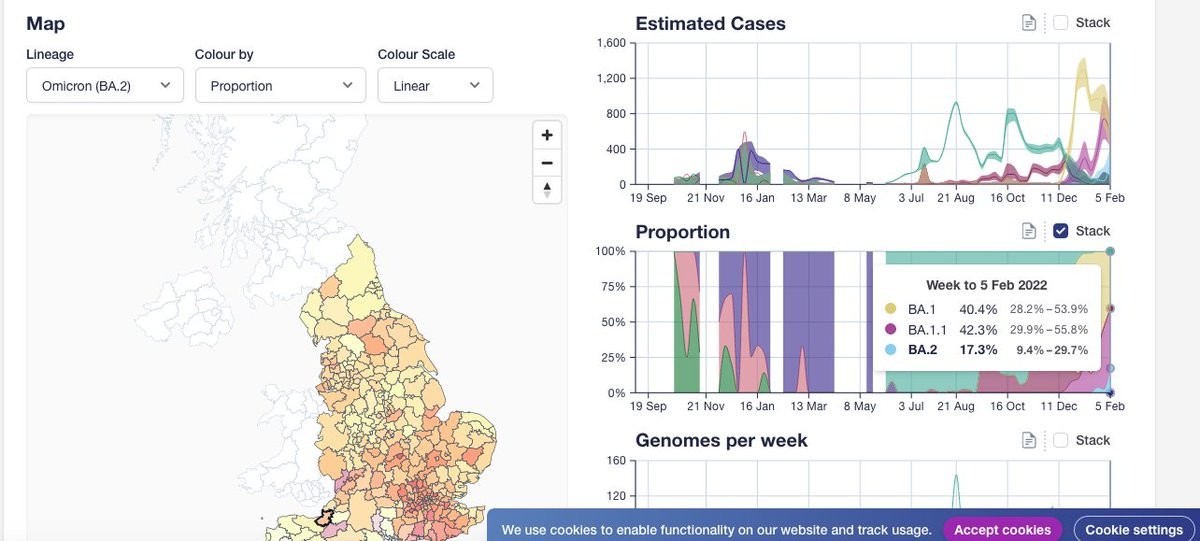Open Cookie settings
1200x541 pixels.
pyautogui.click(x=1133, y=529)
